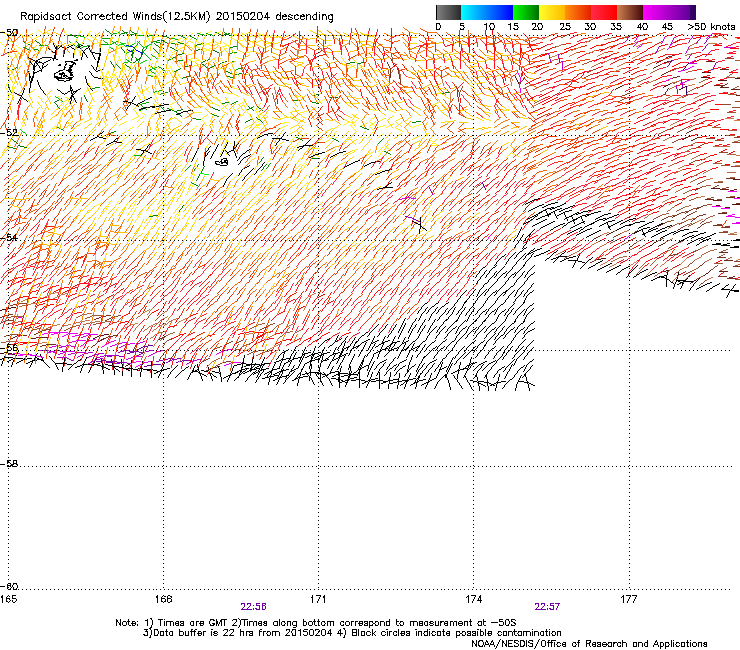Click the "Times are GMT" note line
Image resolution: width=740 pixels, height=650 pixels.
(316, 623)
